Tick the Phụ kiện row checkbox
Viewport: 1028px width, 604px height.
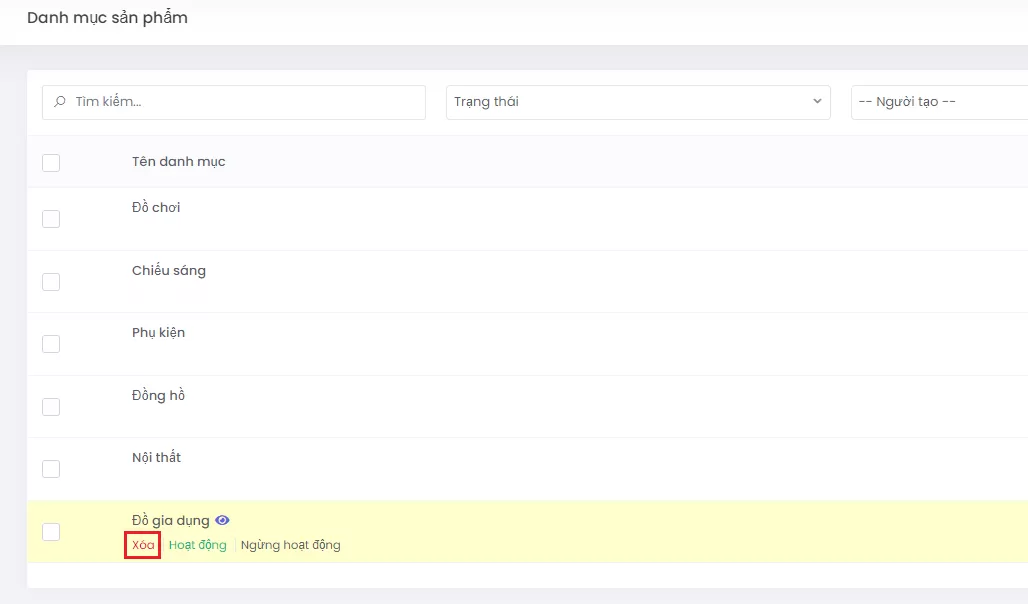click(51, 344)
